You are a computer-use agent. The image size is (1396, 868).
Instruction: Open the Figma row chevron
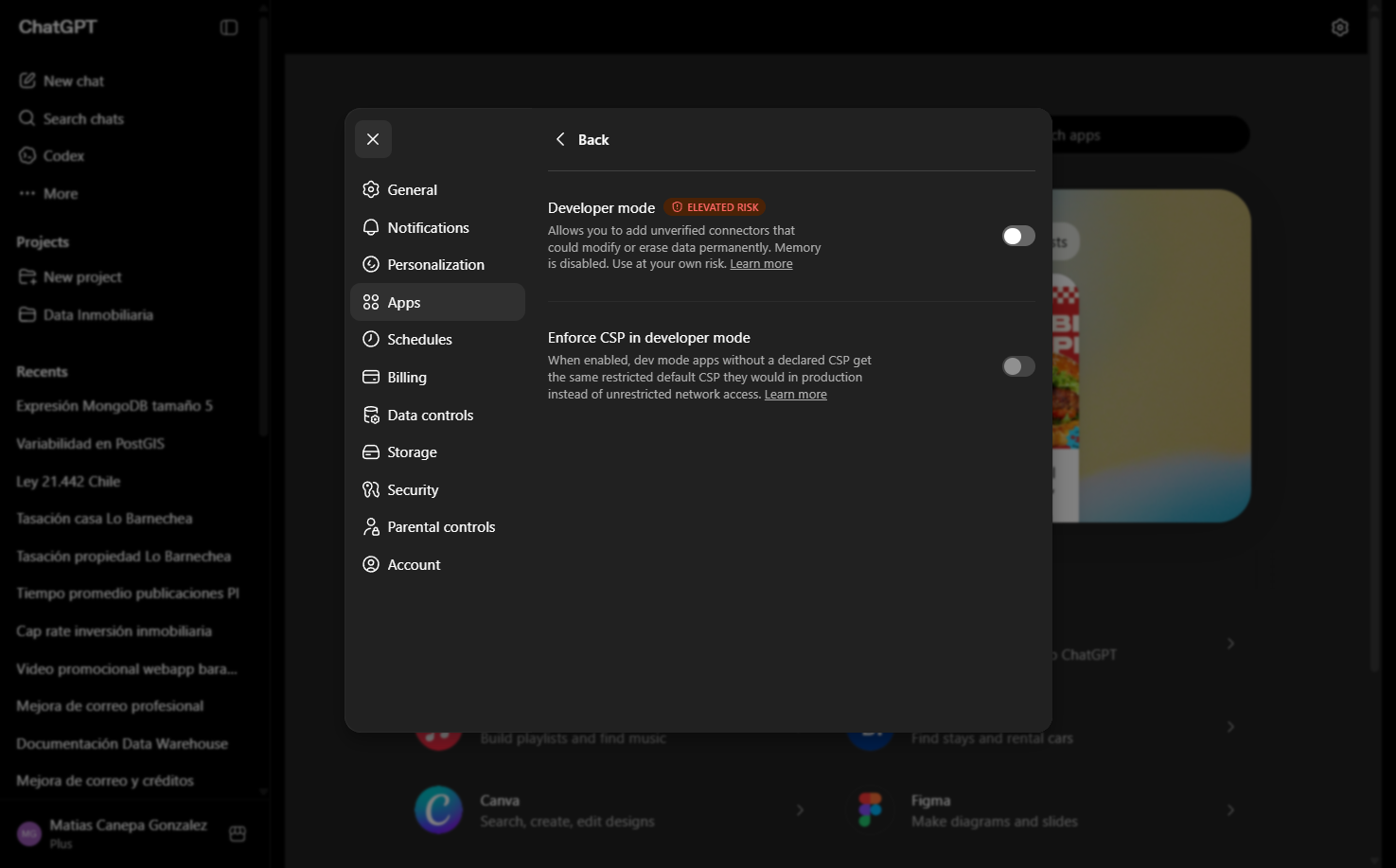1230,810
